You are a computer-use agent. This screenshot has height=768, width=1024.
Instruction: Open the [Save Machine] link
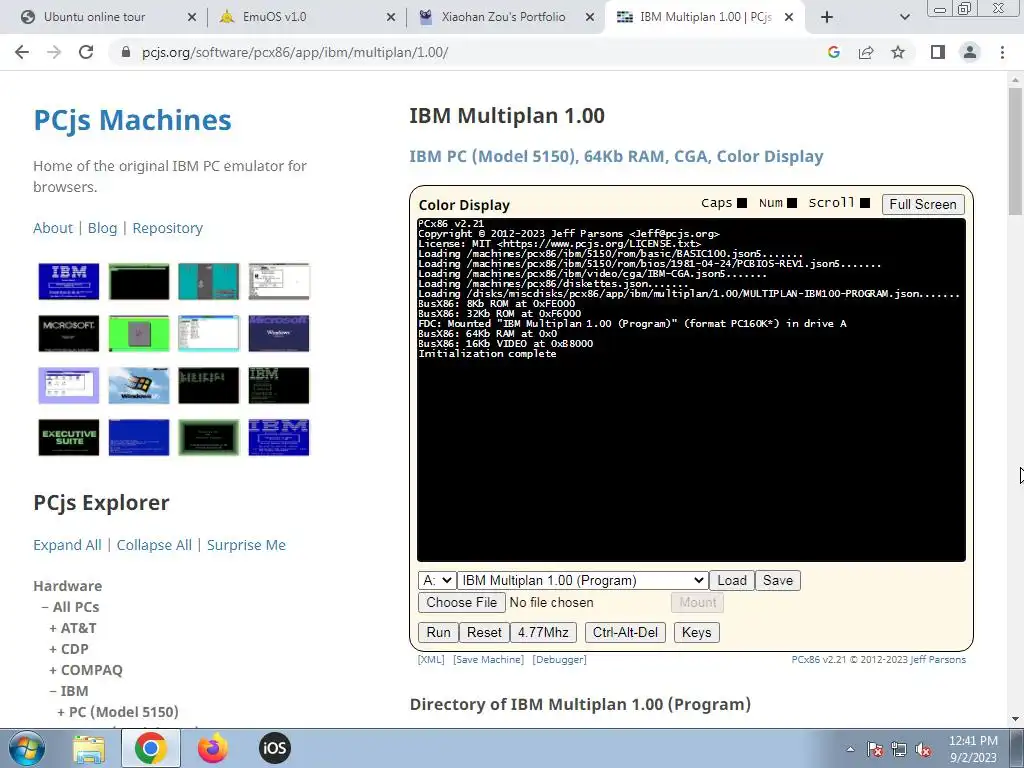coord(488,660)
